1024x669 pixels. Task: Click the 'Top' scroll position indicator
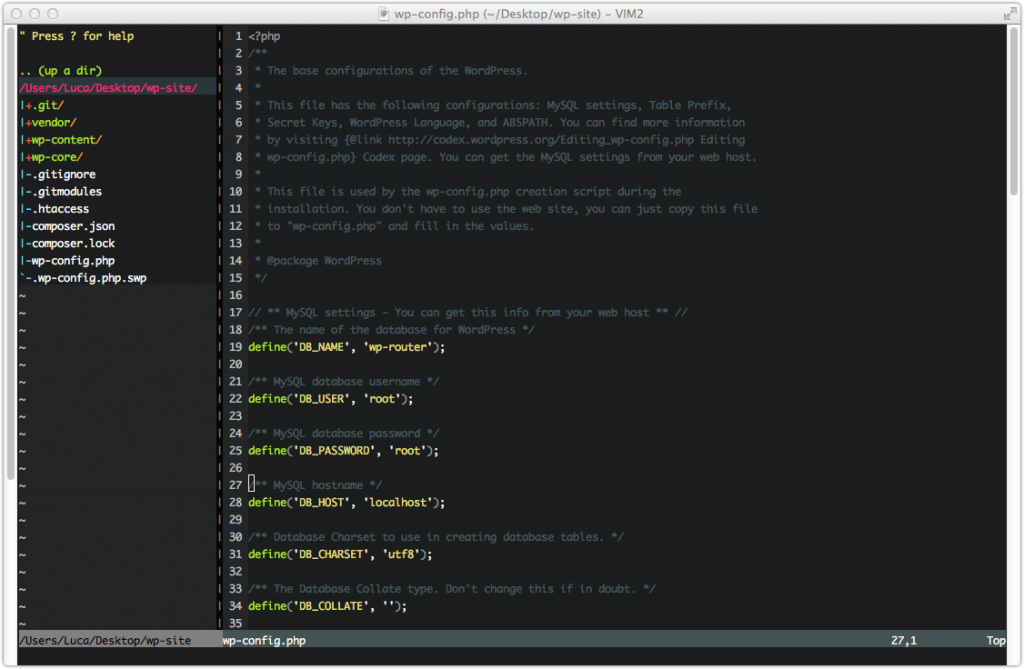point(996,640)
